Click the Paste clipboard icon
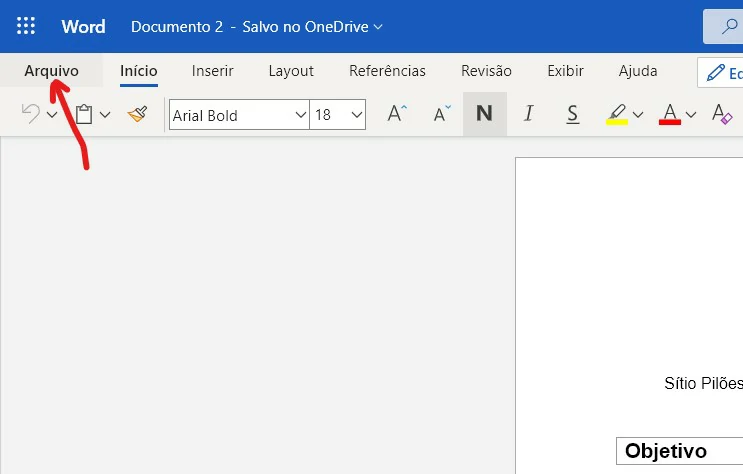Viewport: 743px width, 474px height. coord(84,114)
